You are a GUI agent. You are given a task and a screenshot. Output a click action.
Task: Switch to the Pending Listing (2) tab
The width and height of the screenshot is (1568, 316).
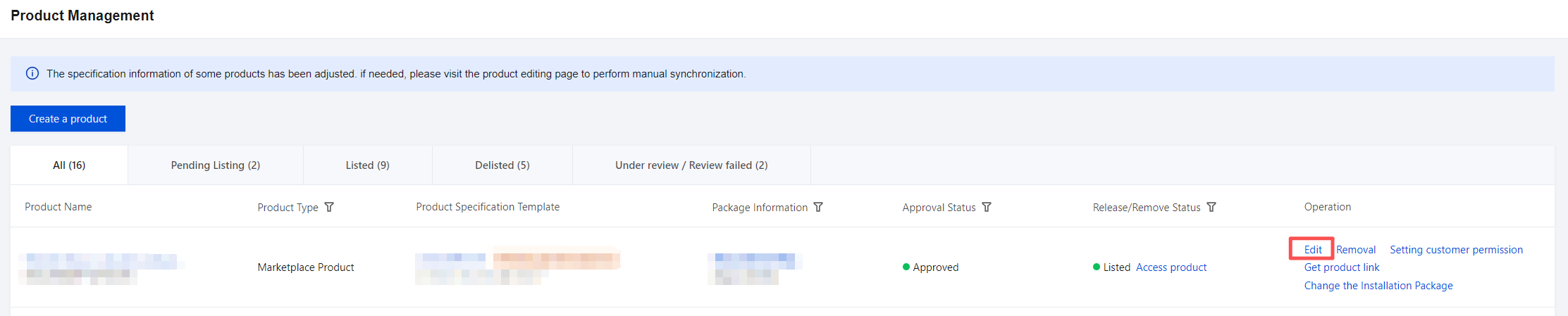pyautogui.click(x=215, y=165)
